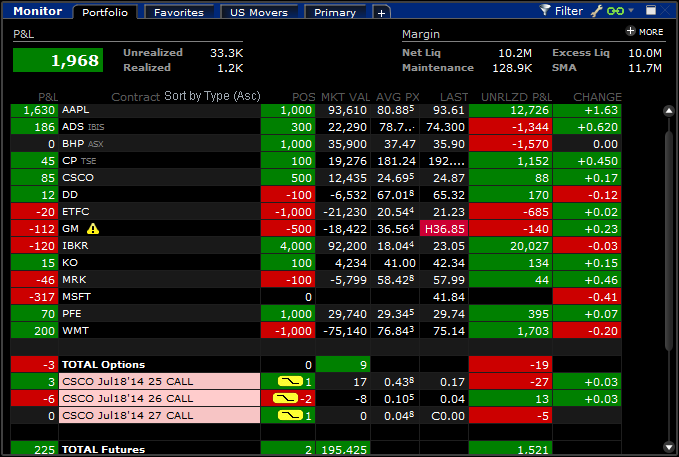Open the wrench configuration icon
679x457 pixels.
(x=597, y=11)
